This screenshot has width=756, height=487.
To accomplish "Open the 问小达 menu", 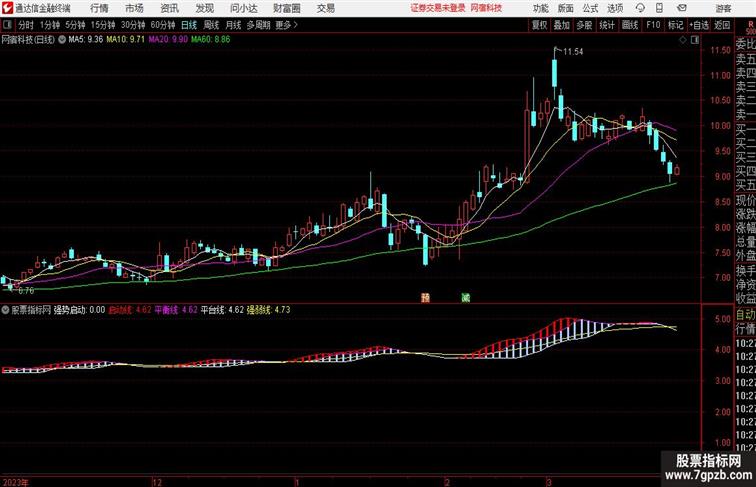I will (243, 8).
